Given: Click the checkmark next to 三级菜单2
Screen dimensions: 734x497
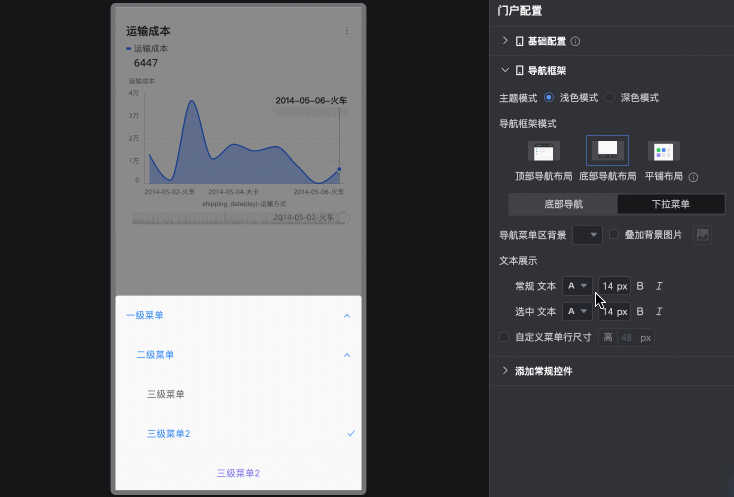Looking at the screenshot, I should pyautogui.click(x=351, y=434).
